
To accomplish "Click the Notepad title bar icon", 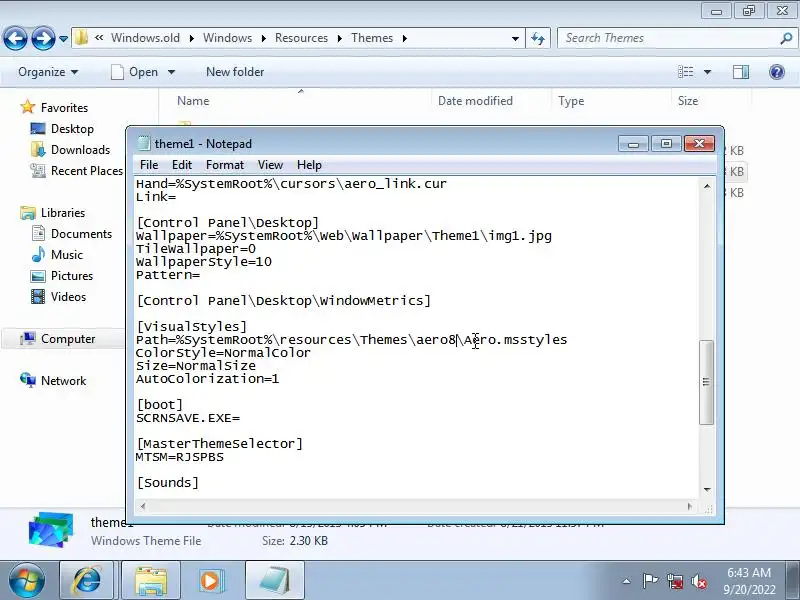I will 144,144.
